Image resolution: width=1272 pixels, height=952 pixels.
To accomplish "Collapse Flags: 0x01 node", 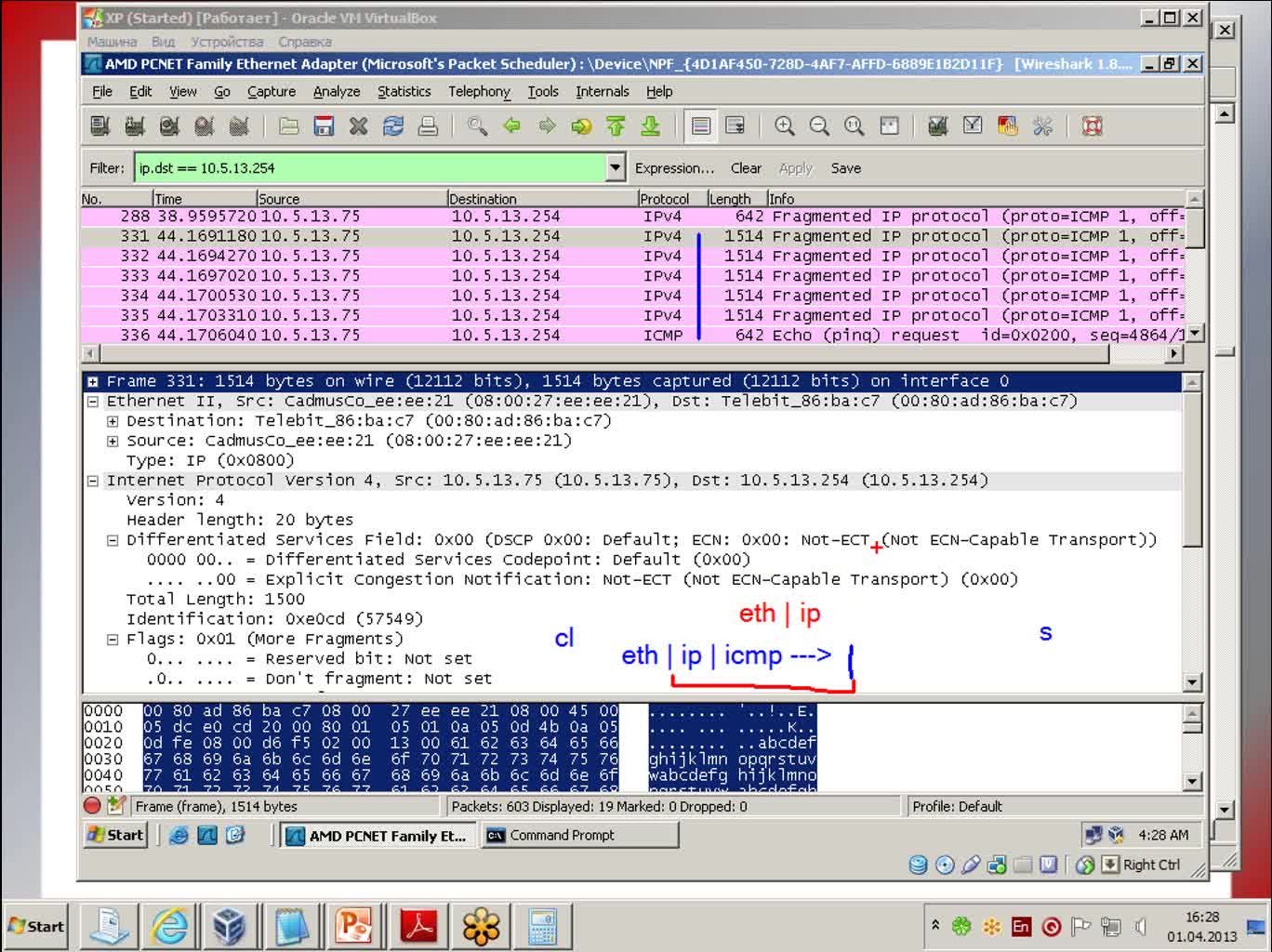I will (113, 640).
